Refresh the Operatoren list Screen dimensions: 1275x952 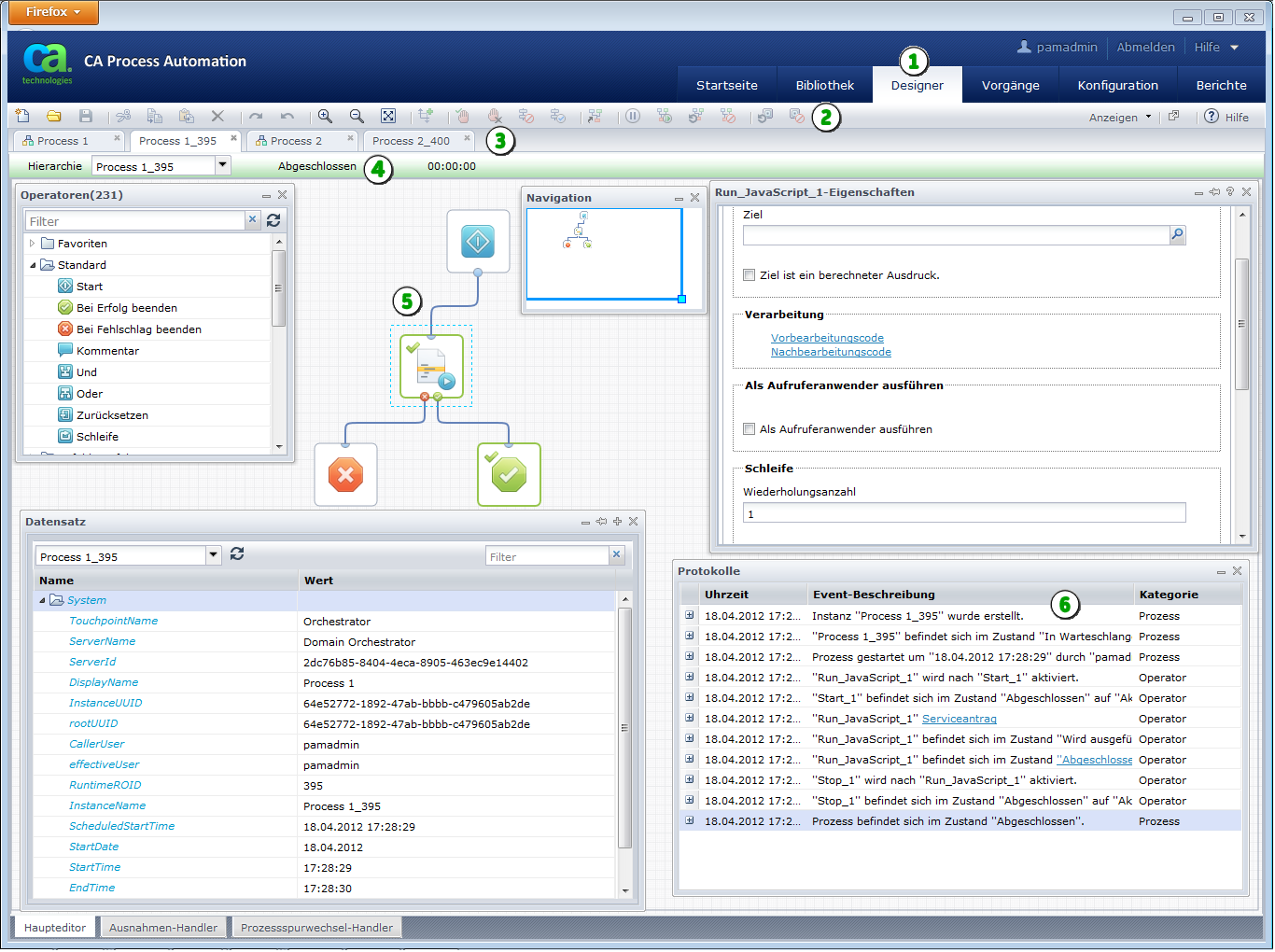(x=273, y=220)
